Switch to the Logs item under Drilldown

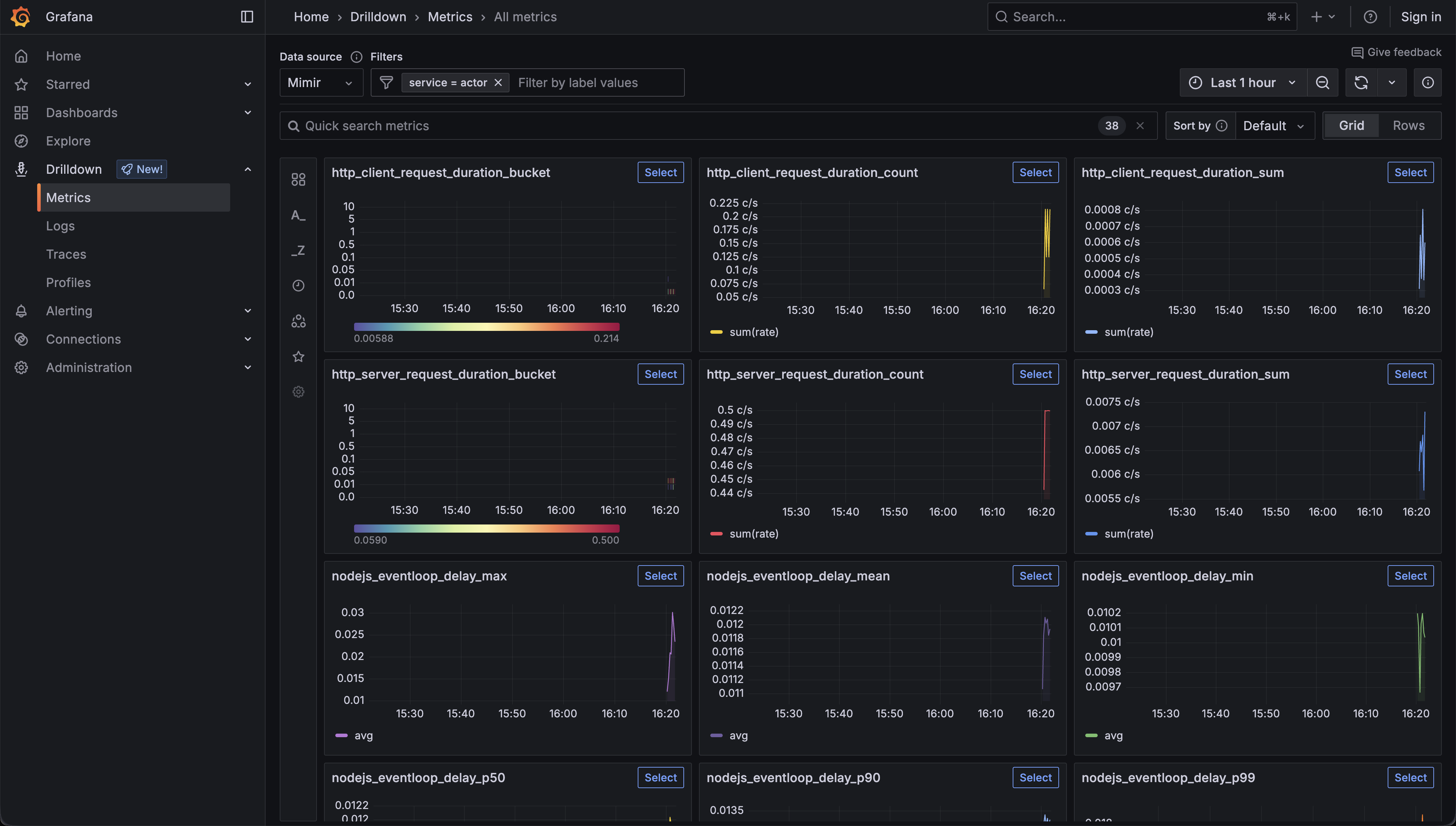(59, 226)
